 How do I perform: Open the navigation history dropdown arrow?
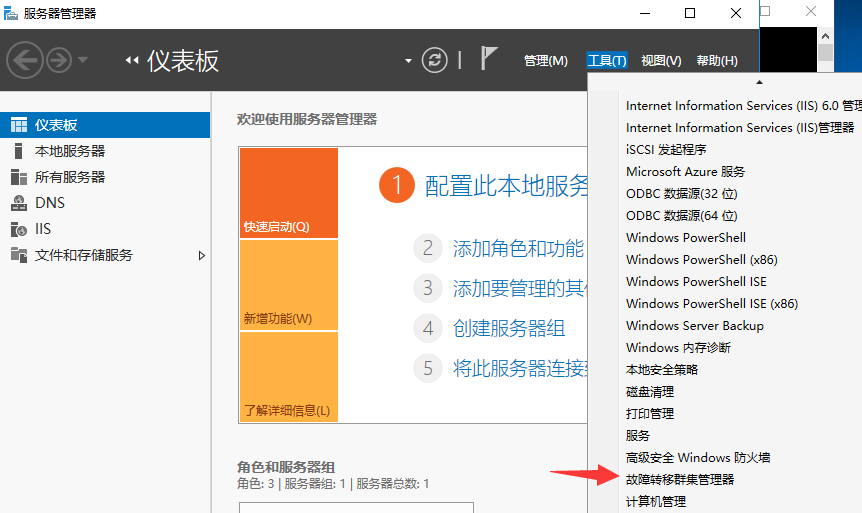tap(83, 60)
